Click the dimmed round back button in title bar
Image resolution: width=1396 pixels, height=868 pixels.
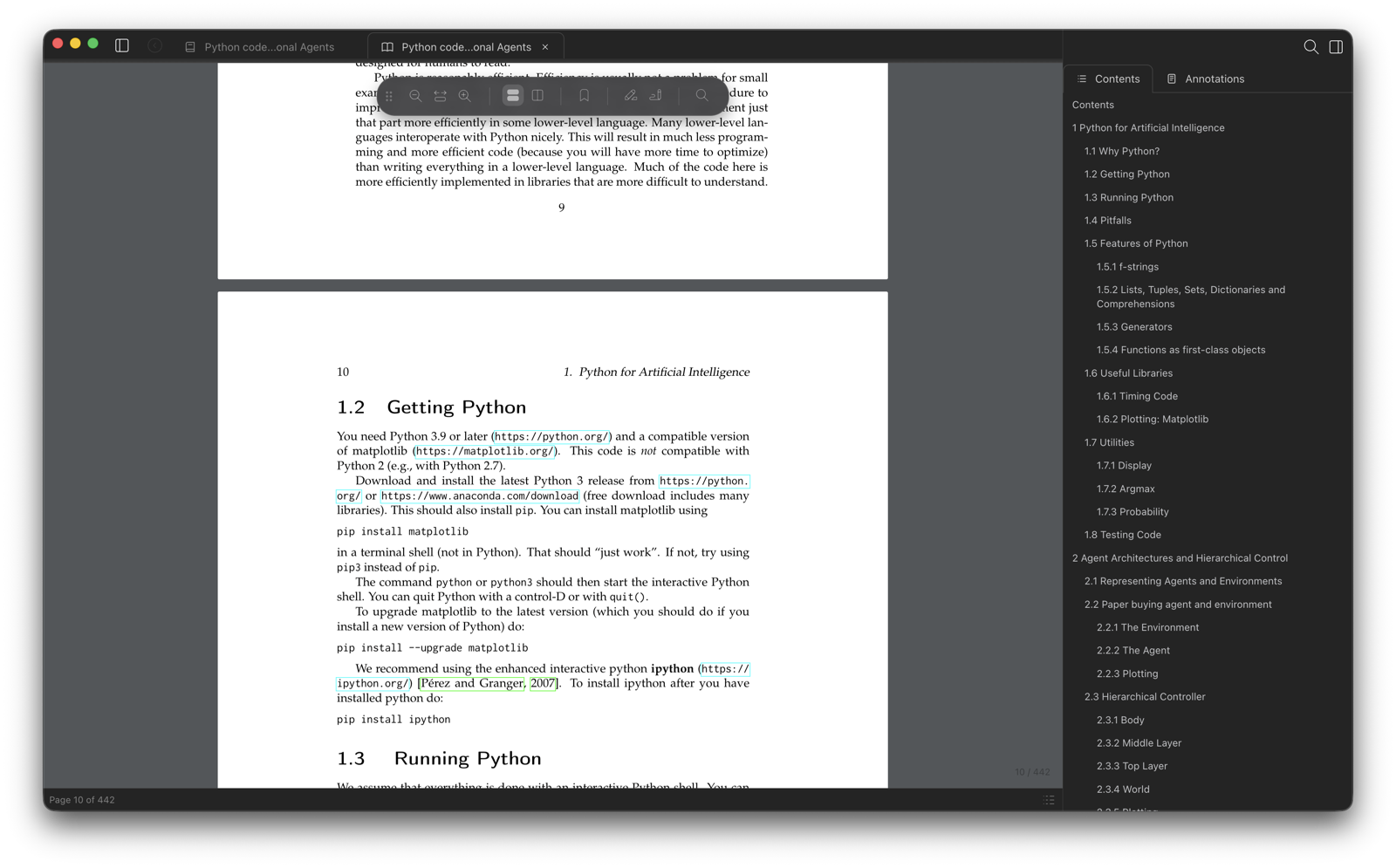click(154, 45)
